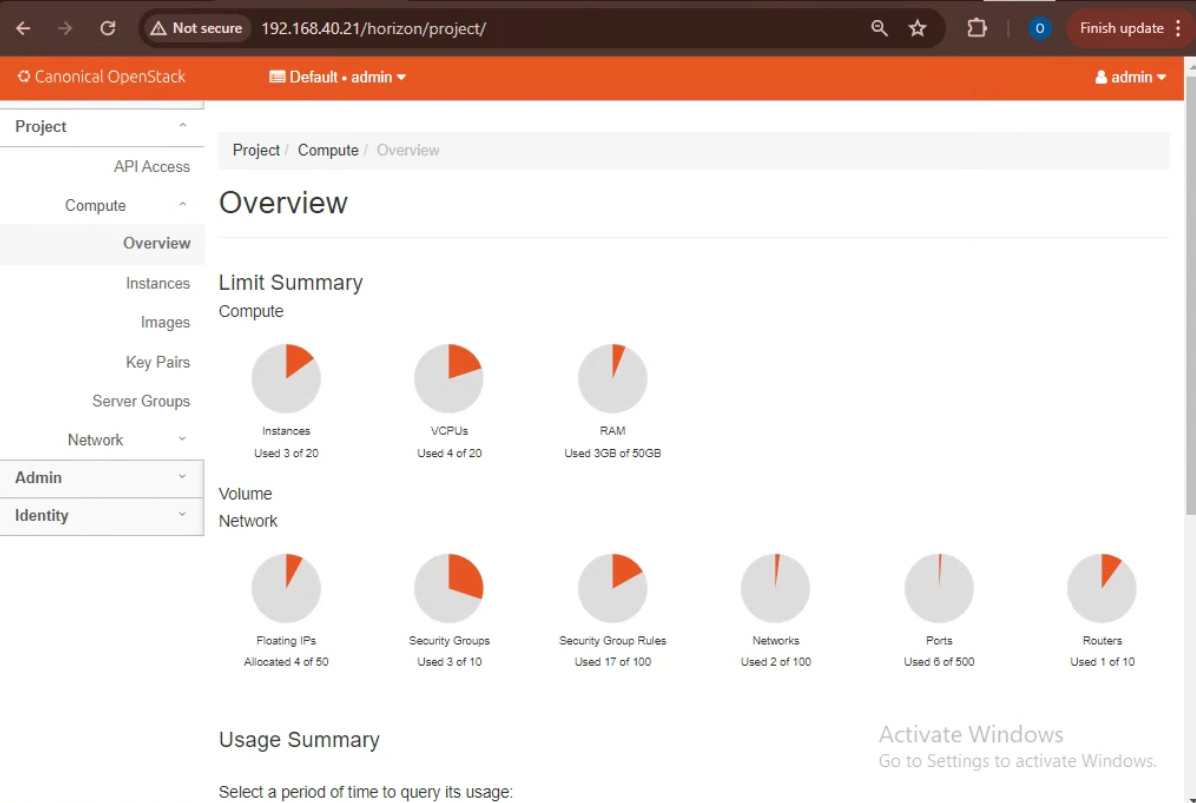Screen dimensions: 1196x803
Task: Open the Key Pairs page
Action: (157, 362)
